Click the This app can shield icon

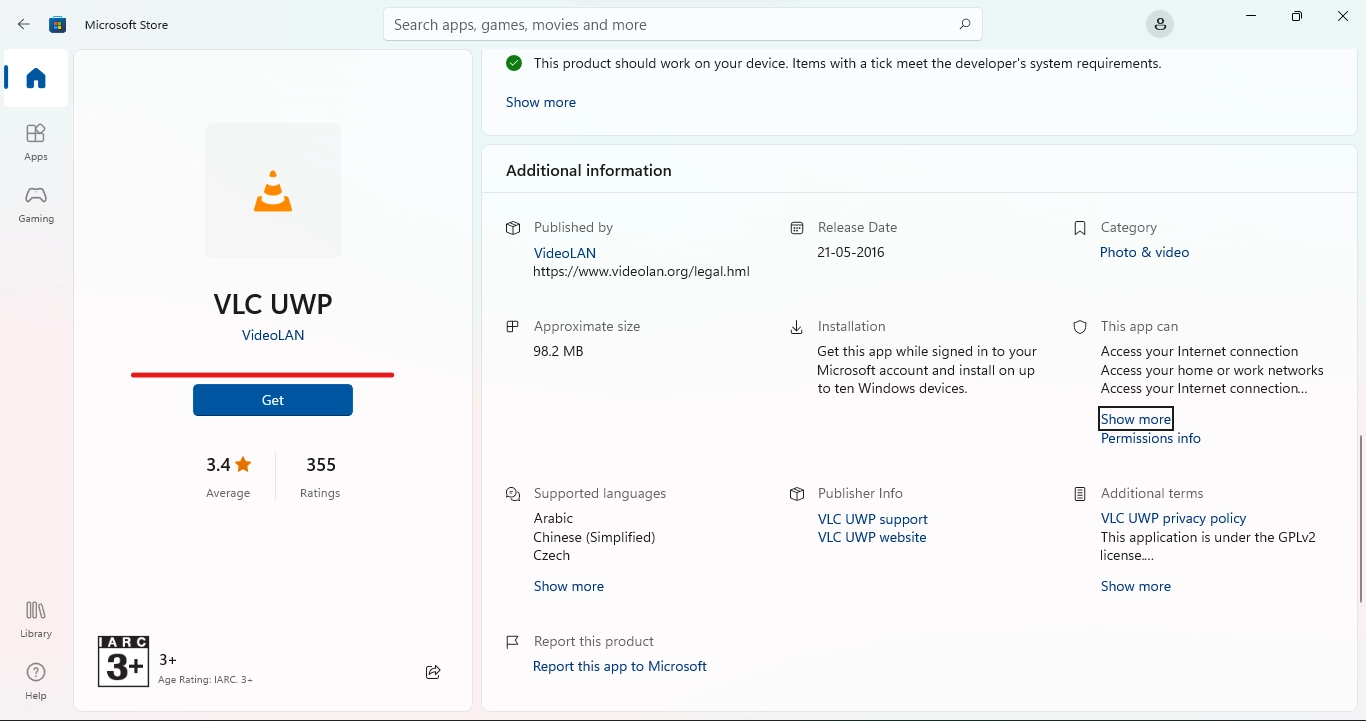(1080, 327)
